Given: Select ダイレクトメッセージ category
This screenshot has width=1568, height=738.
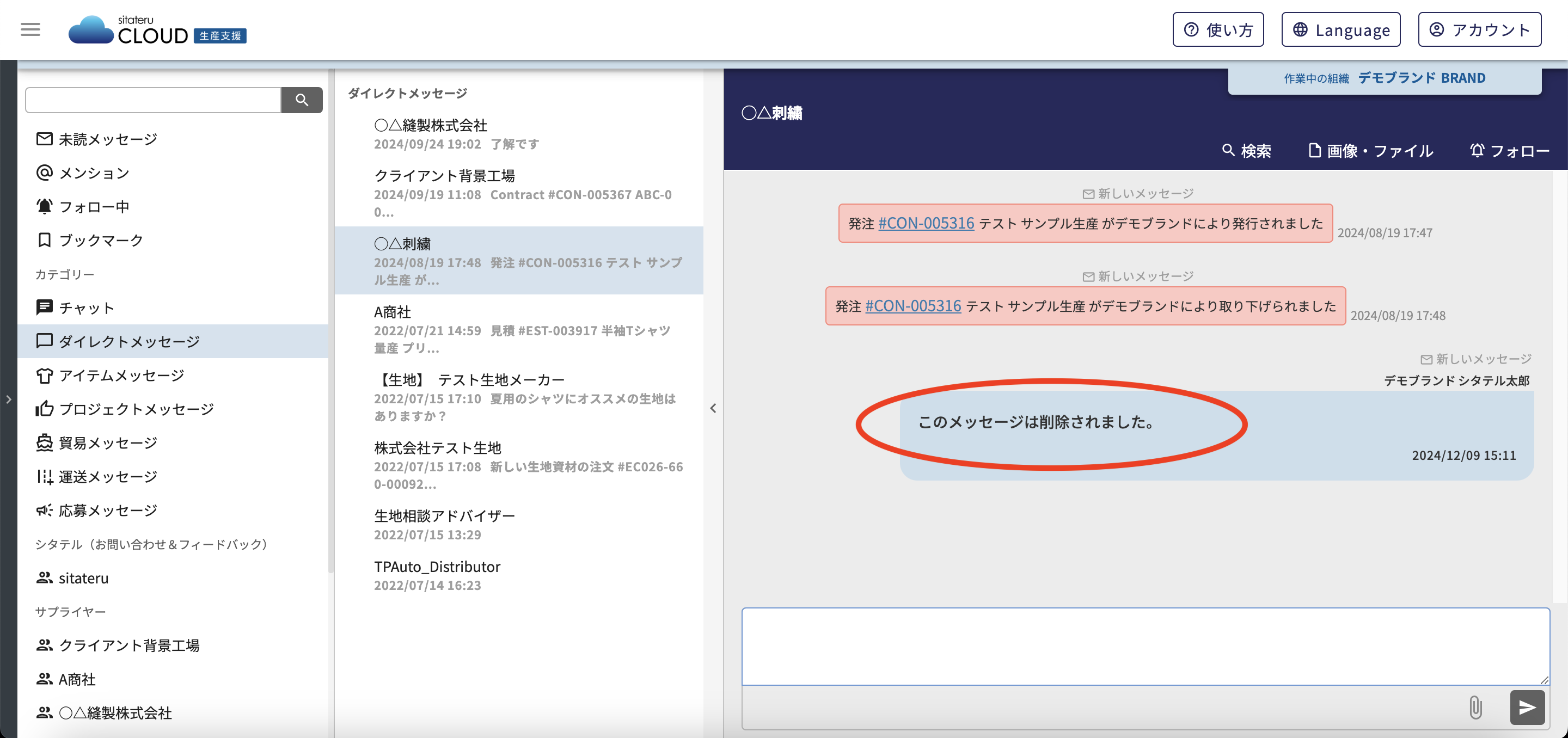Looking at the screenshot, I should (x=172, y=341).
